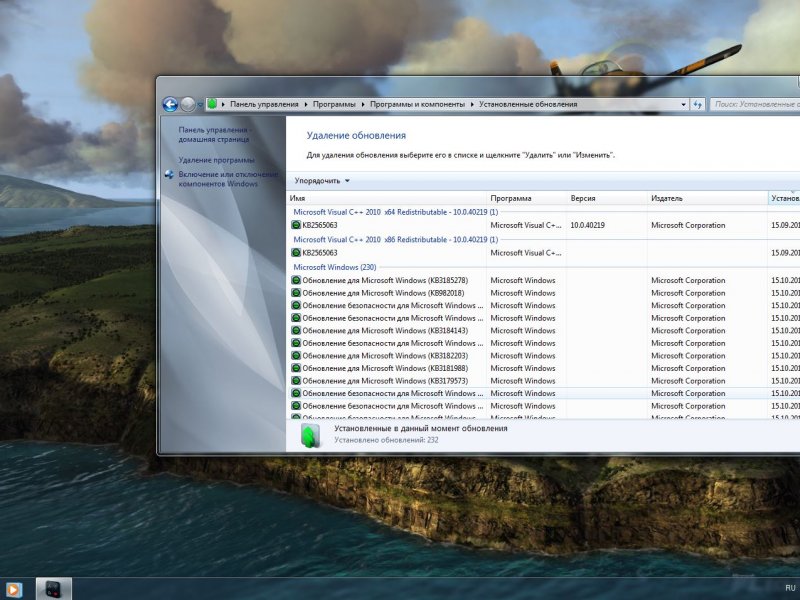Select update icon for KB3179573 row
The width and height of the screenshot is (800, 600).
296,381
